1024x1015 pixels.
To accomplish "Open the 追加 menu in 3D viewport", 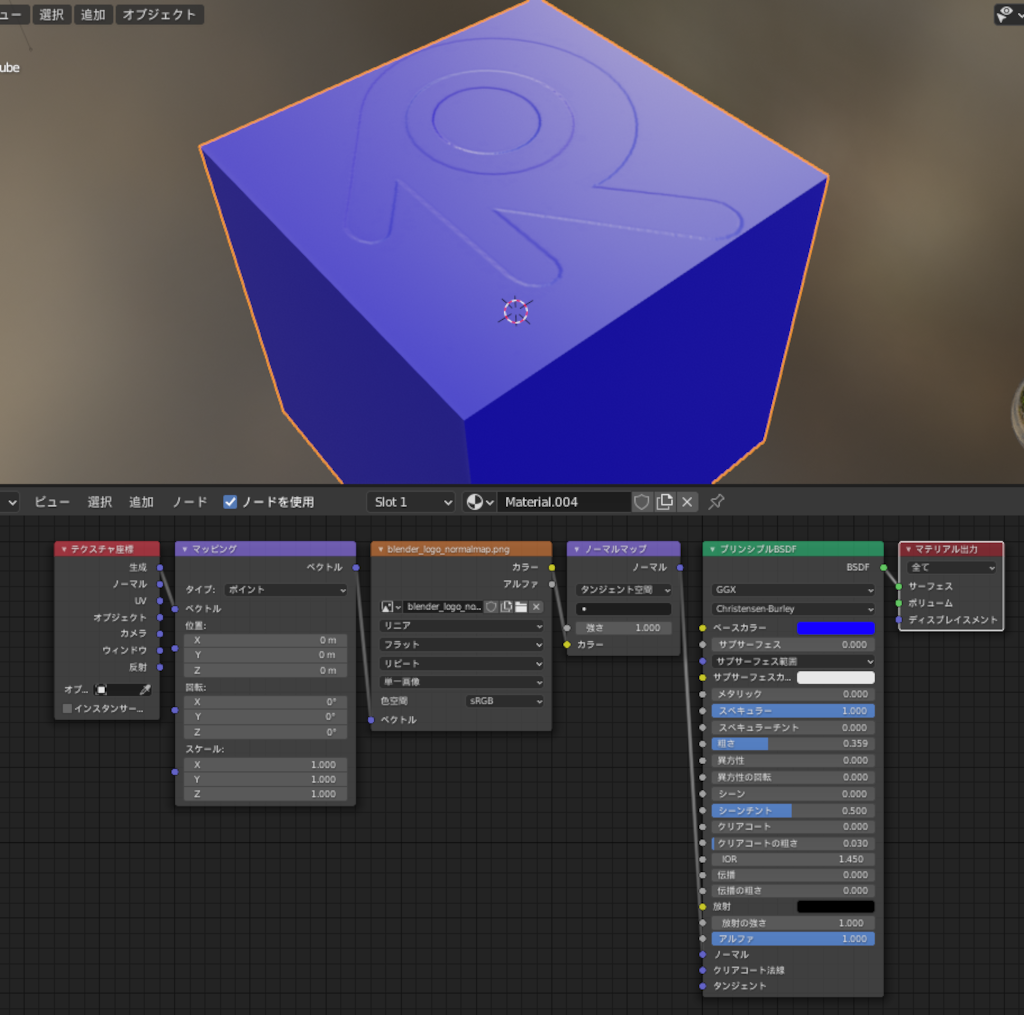I will [x=93, y=14].
